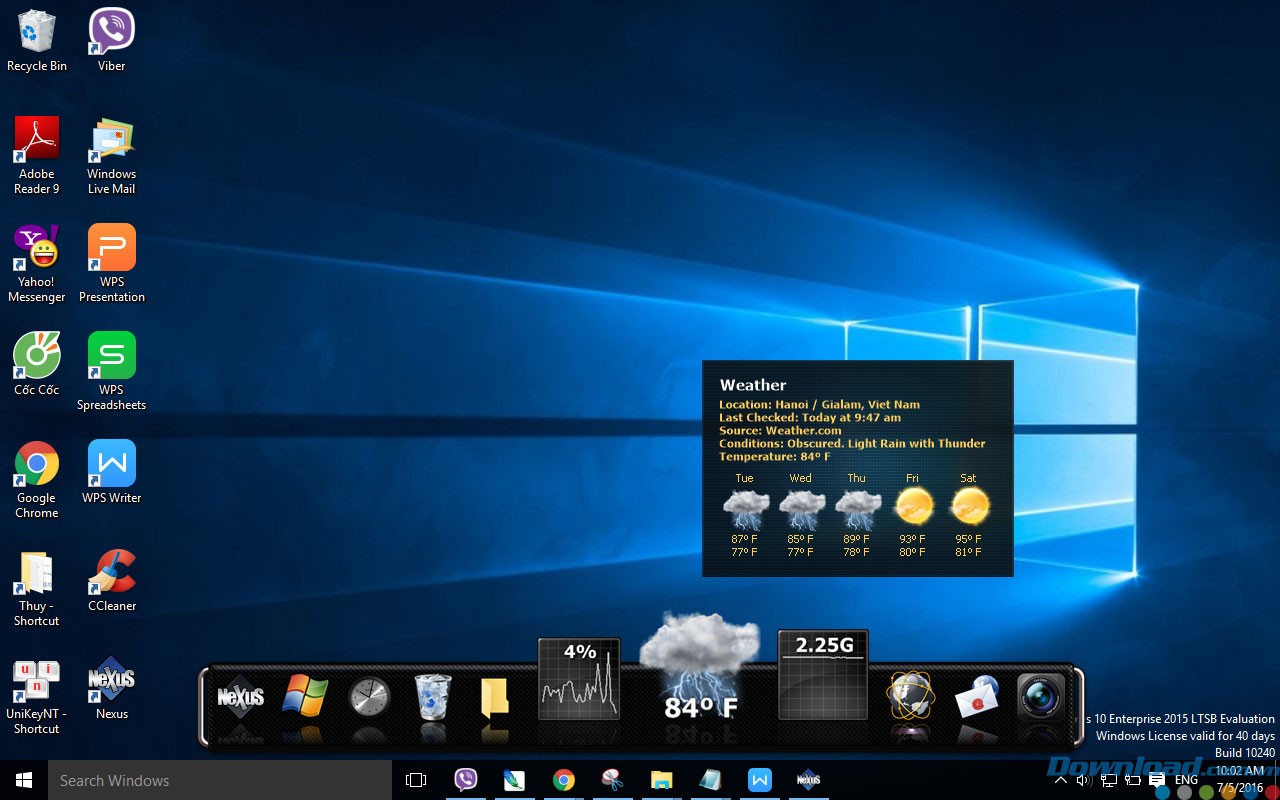Open the yellow folder icon in the dock
This screenshot has width=1280, height=800.
(495, 697)
